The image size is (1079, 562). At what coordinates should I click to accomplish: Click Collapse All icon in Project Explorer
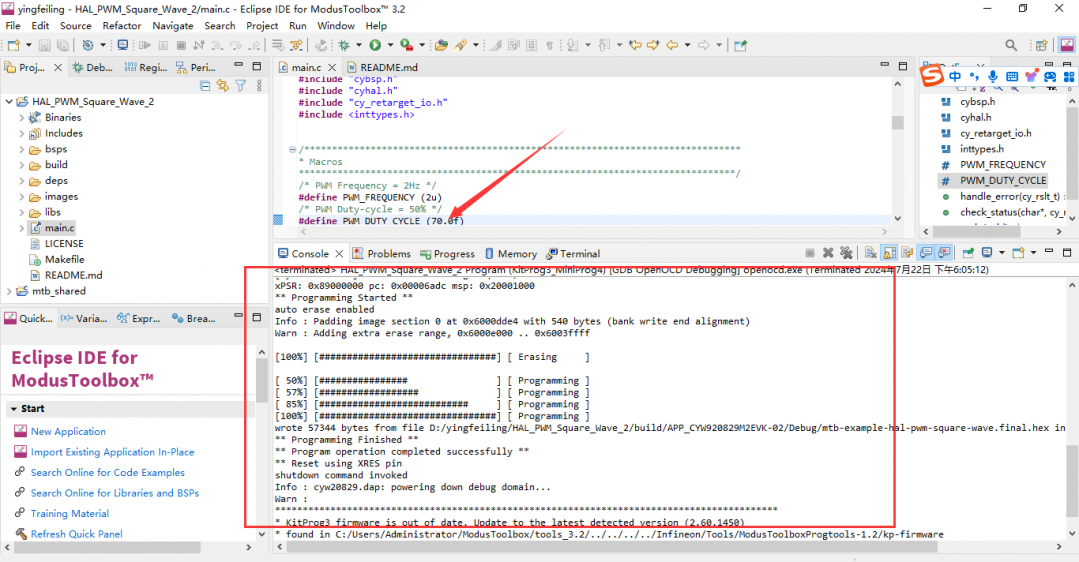tap(205, 85)
